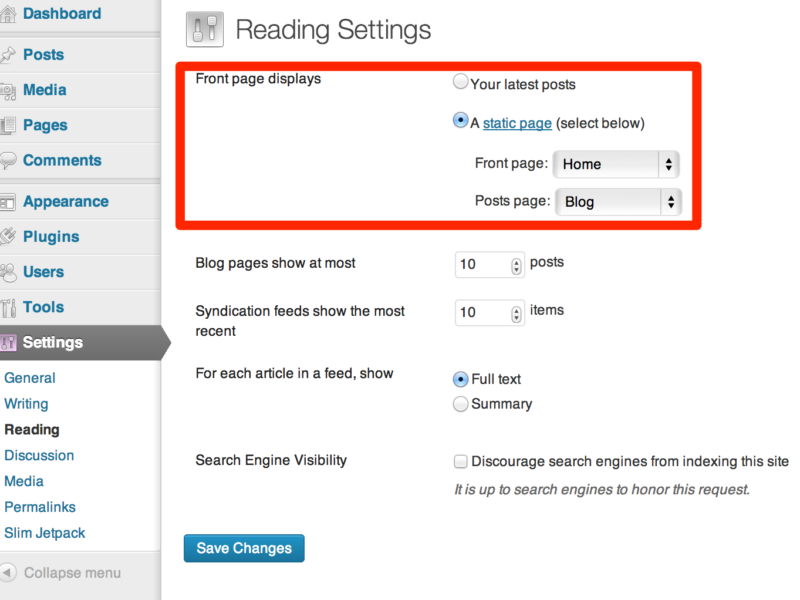
Task: Click the Dashboard house icon
Action: click(x=8, y=14)
